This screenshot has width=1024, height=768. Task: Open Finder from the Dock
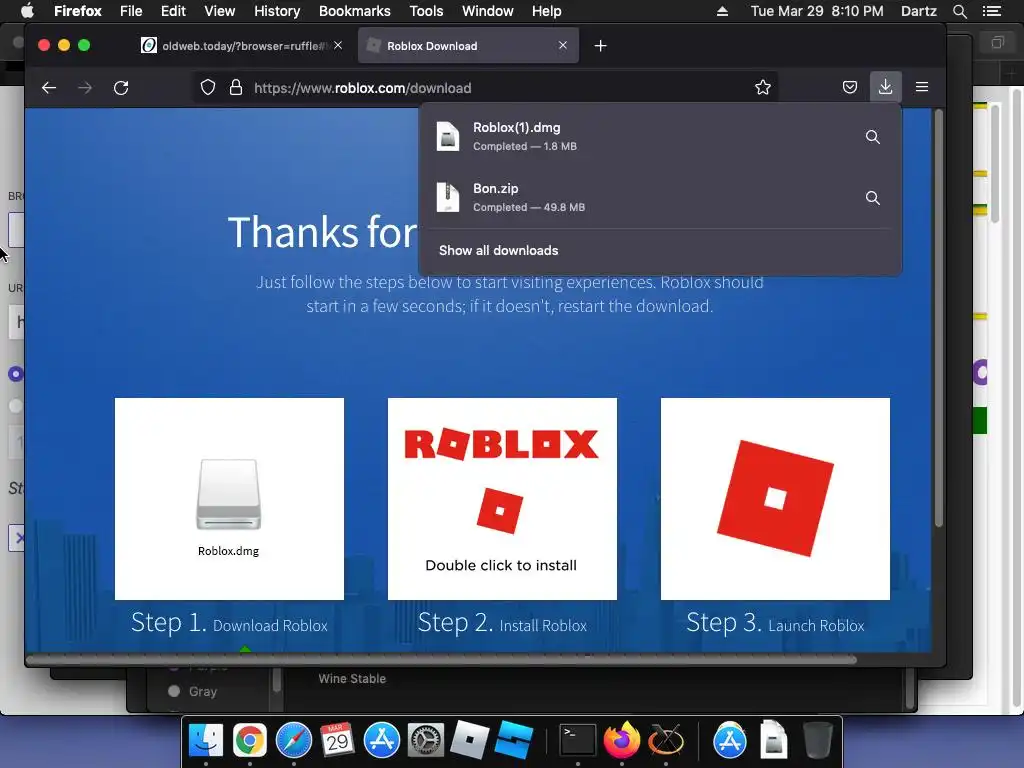pos(206,740)
